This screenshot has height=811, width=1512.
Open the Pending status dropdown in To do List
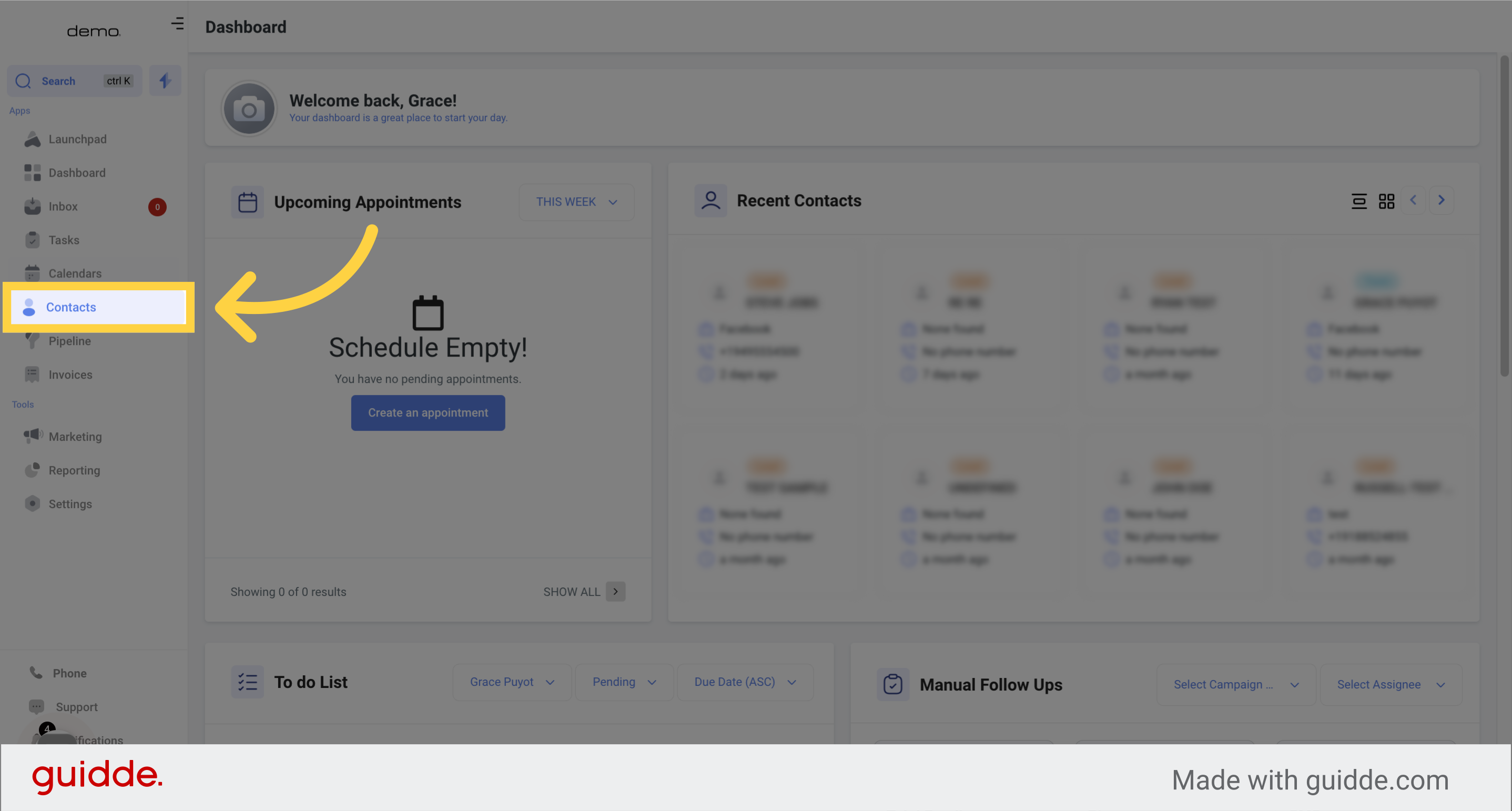click(624, 681)
